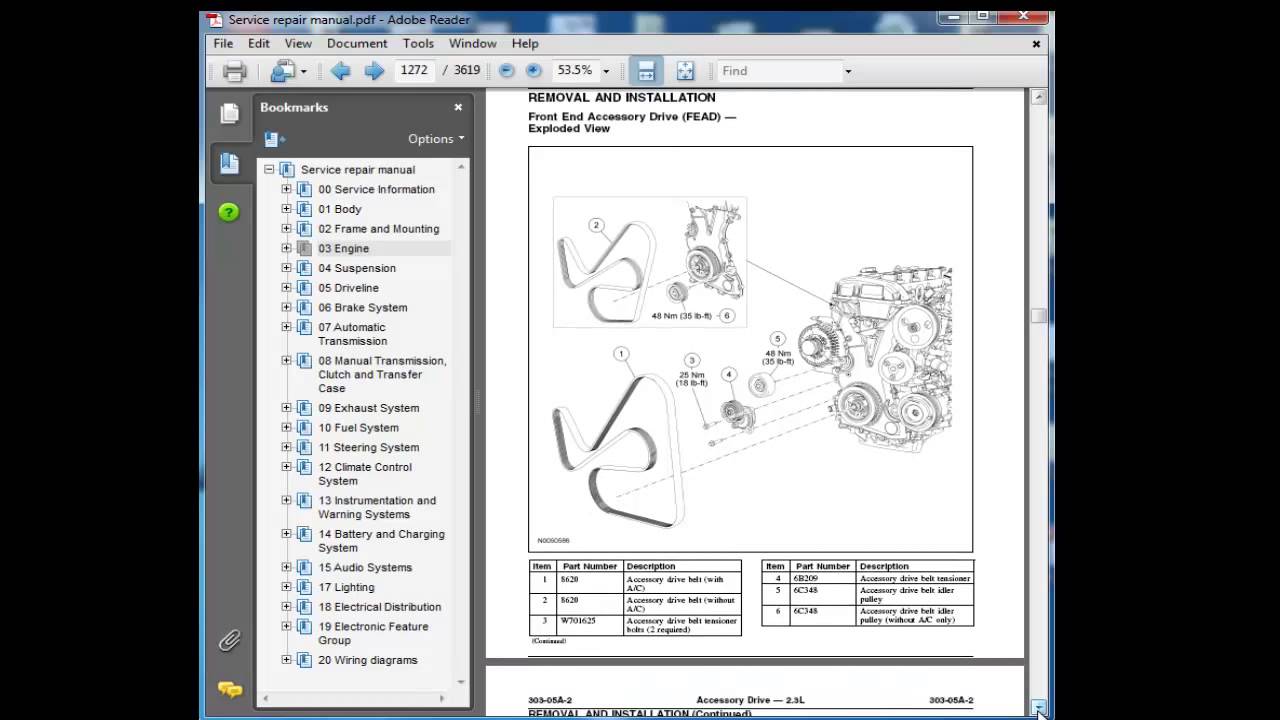Select the 20 Wiring diagrams bookmark
This screenshot has width=1280, height=720.
(368, 660)
